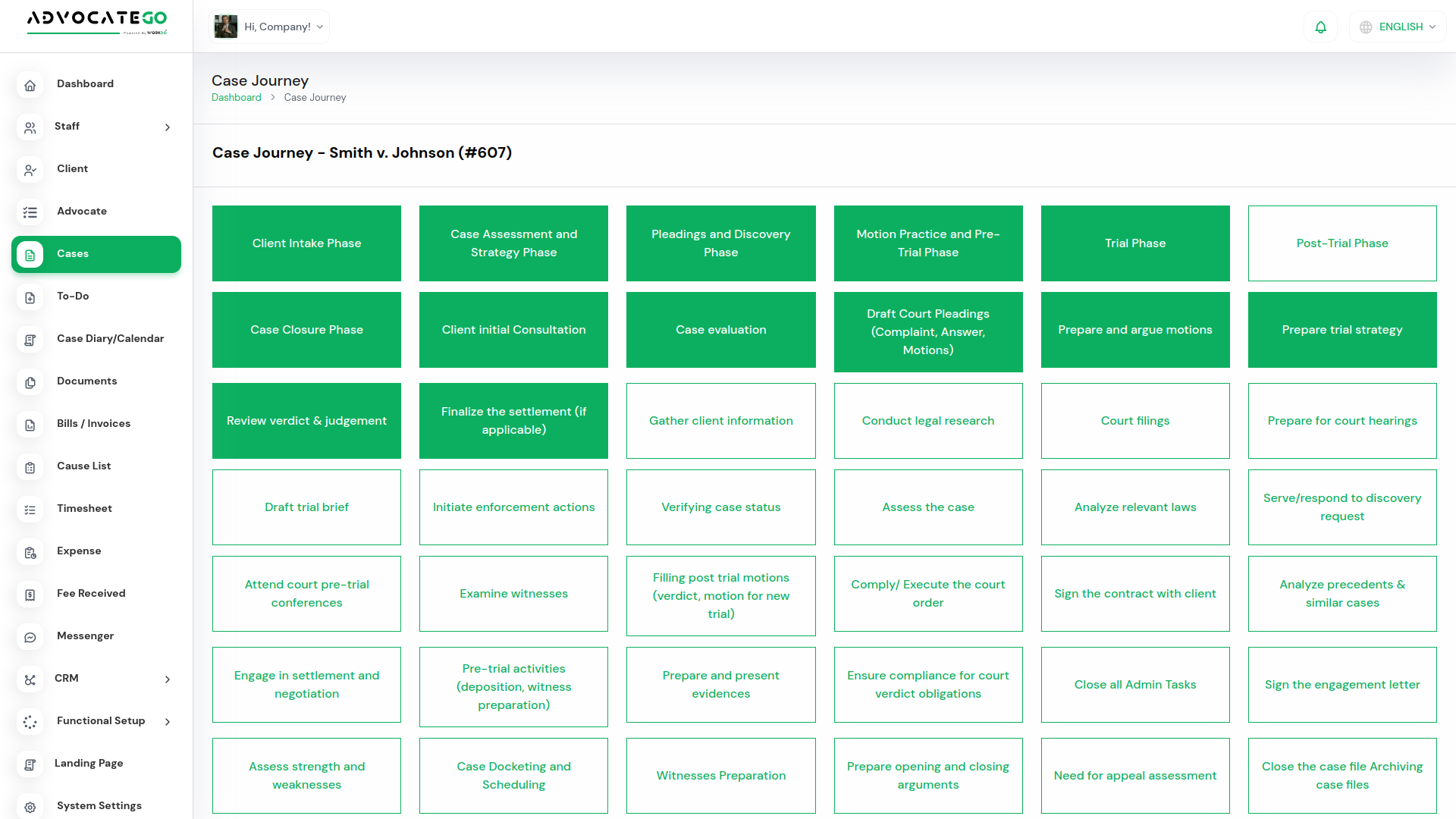Open the Timesheet menu item
The image size is (1456, 819).
tap(84, 509)
